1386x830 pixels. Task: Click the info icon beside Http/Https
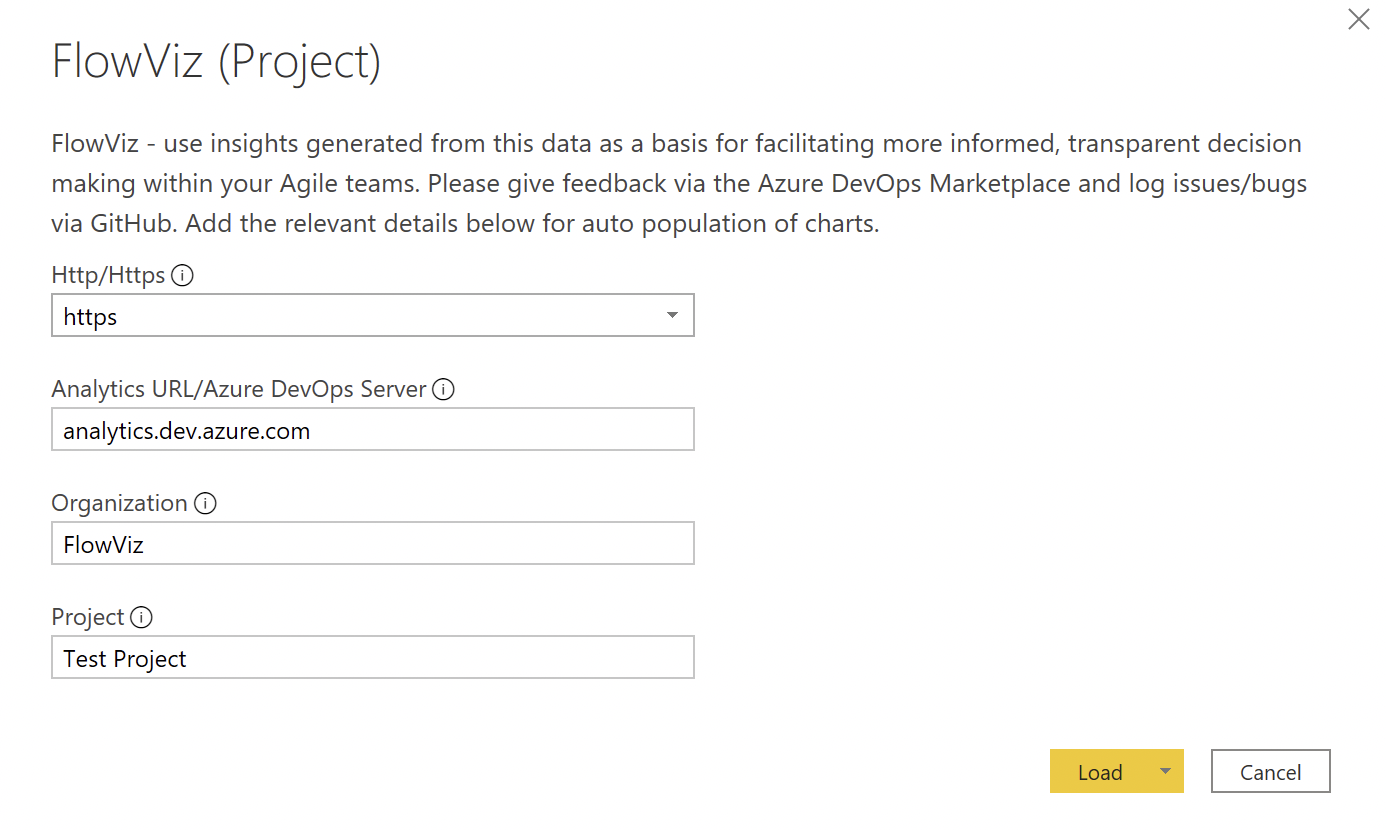pos(182,275)
